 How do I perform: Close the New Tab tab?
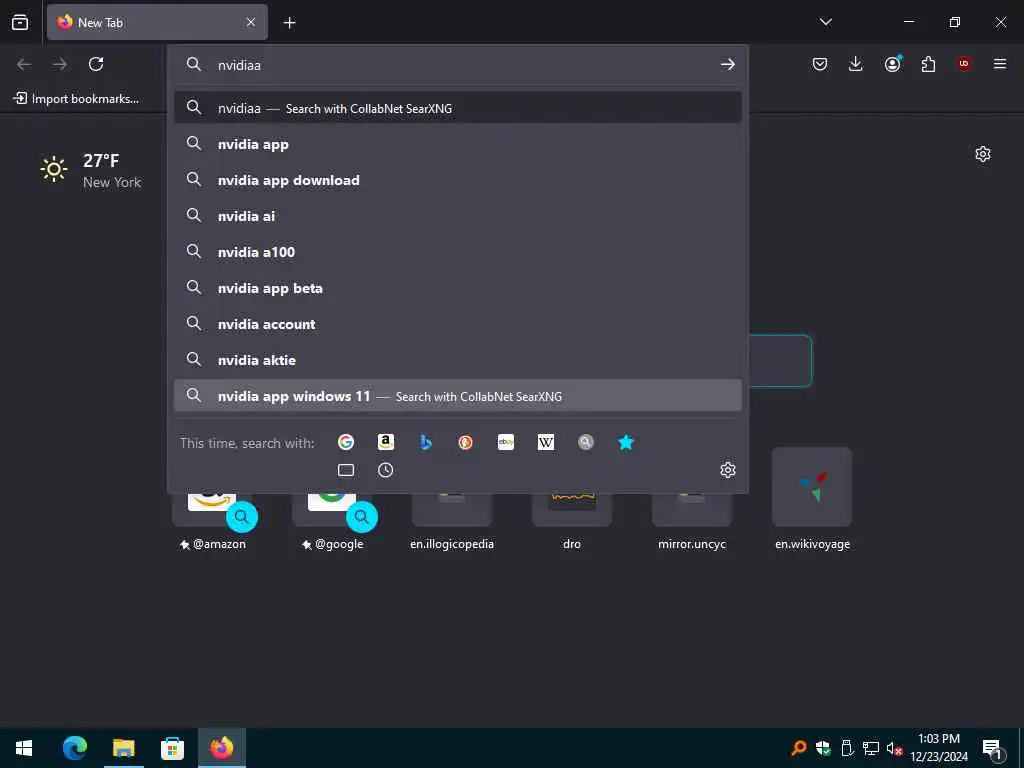pyautogui.click(x=251, y=22)
